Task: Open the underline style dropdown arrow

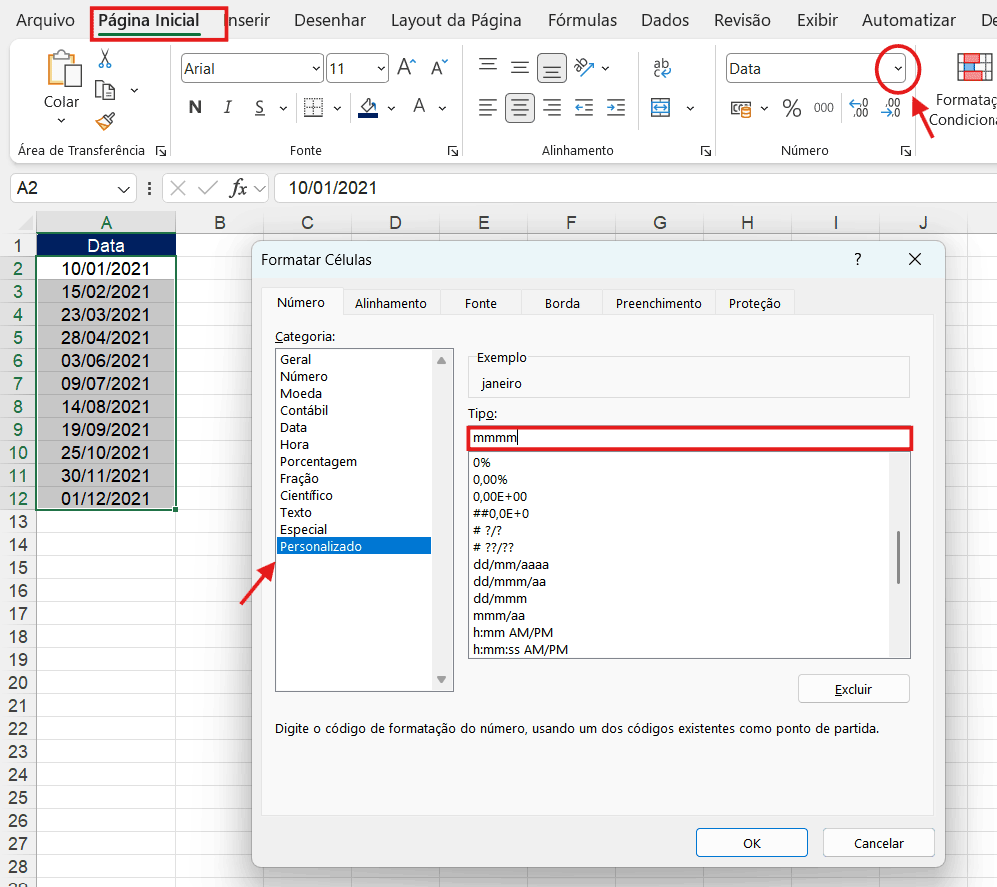Action: (x=283, y=108)
